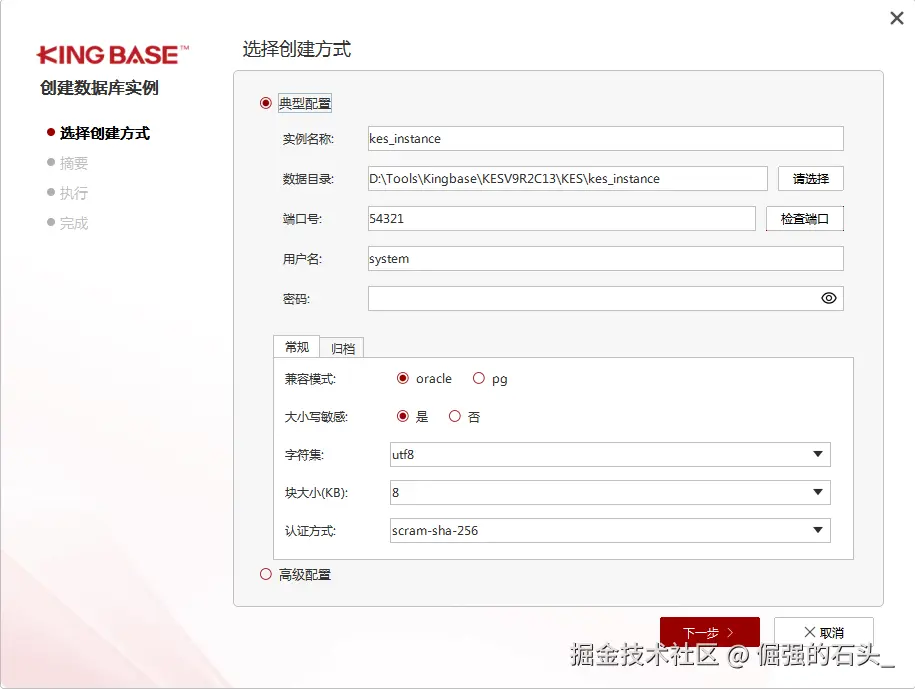Focus the 密码 password field
This screenshot has width=915, height=689.
click(605, 298)
